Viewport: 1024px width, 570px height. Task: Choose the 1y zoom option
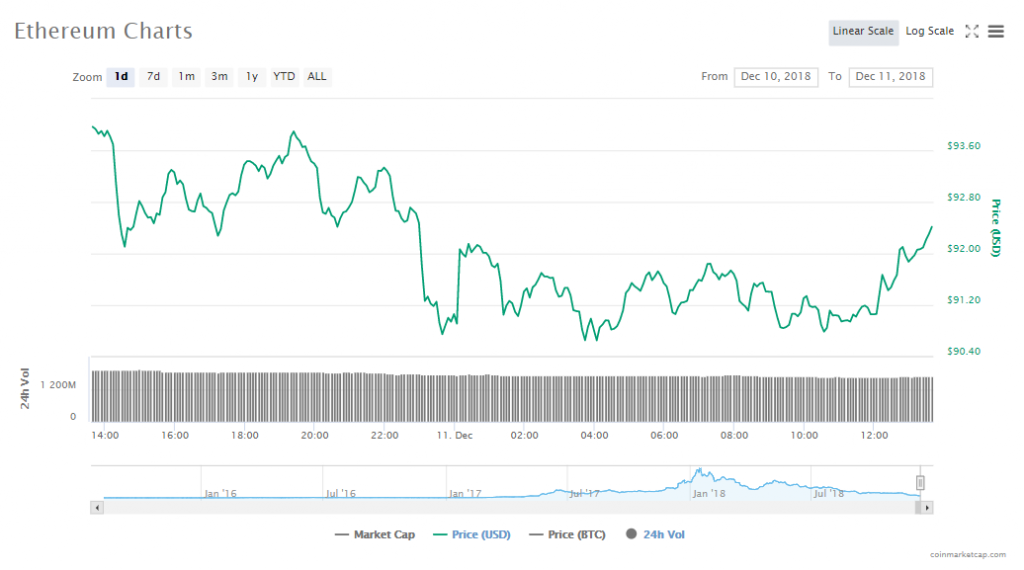(x=252, y=77)
